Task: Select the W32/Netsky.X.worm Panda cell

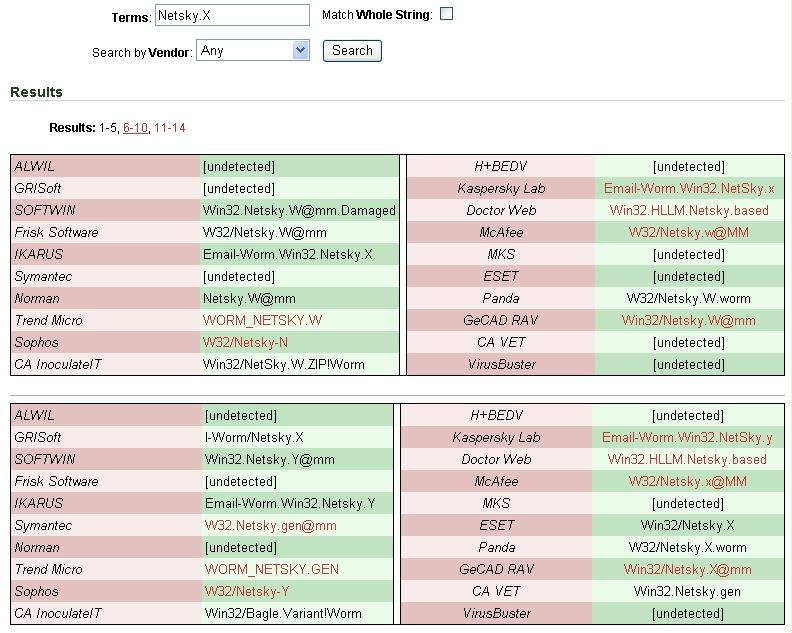Action: pyautogui.click(x=687, y=547)
